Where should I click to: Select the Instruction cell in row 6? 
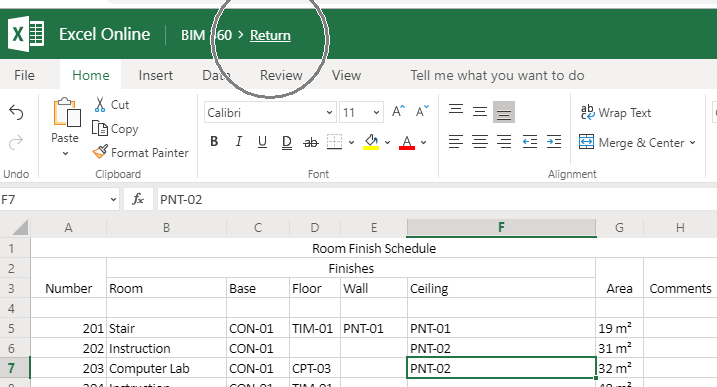click(x=166, y=349)
